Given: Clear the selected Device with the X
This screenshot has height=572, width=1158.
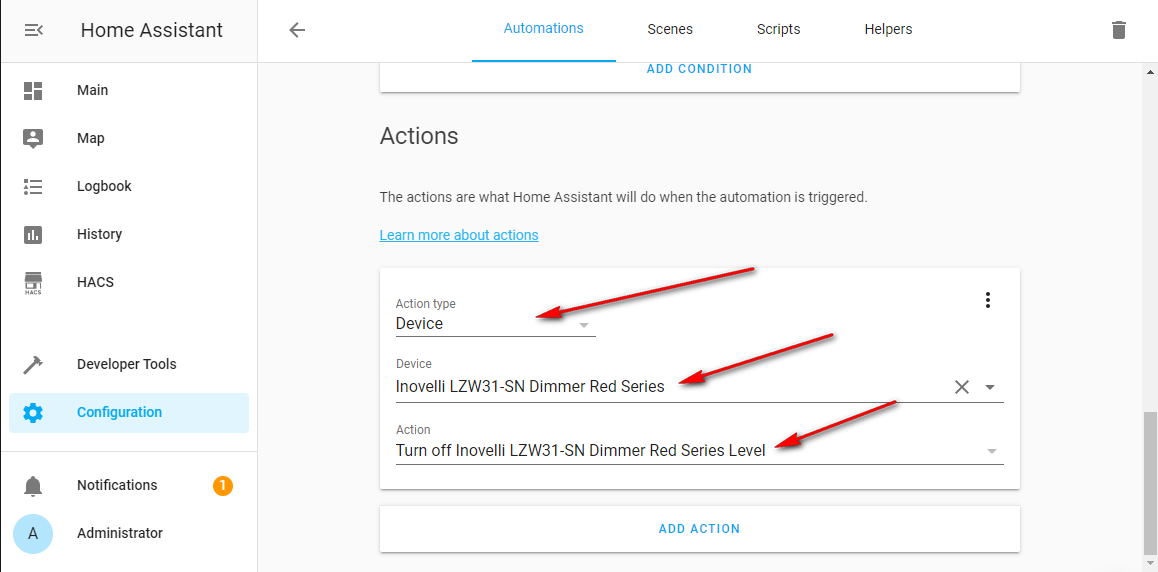Looking at the screenshot, I should click(x=962, y=387).
